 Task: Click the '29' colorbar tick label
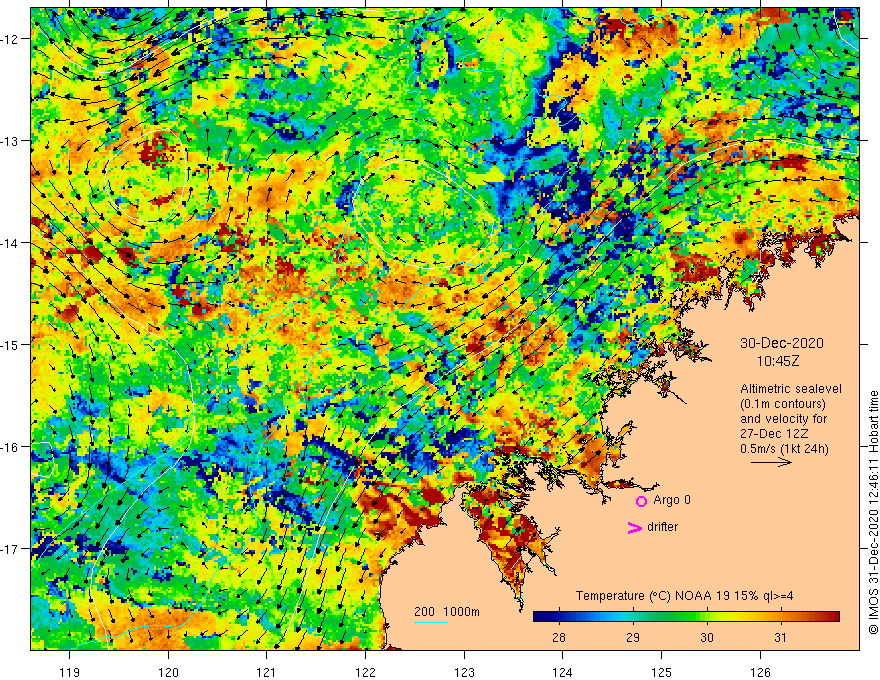pos(633,638)
